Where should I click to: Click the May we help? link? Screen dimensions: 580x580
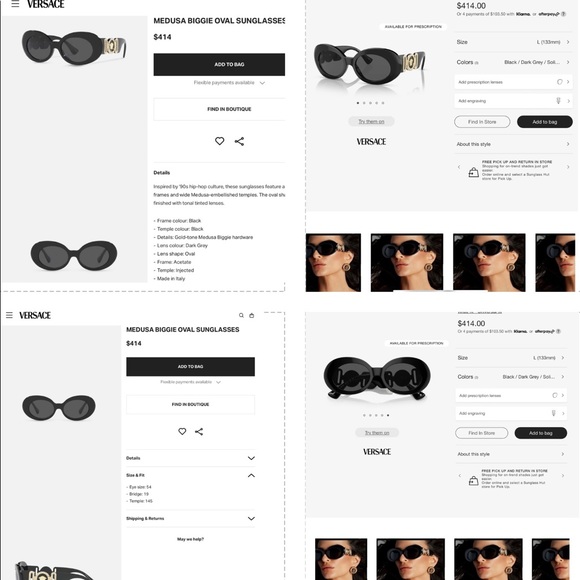pos(190,539)
